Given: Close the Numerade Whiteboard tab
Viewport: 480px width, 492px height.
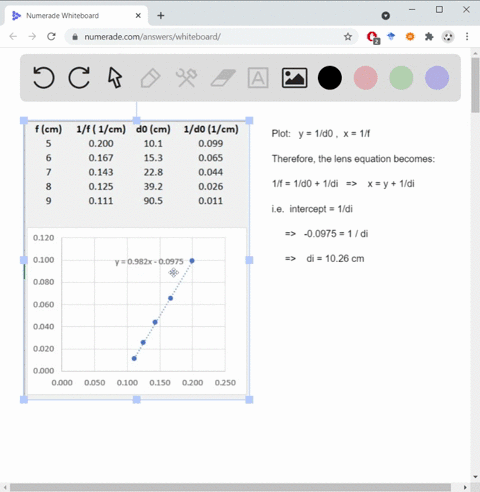Looking at the screenshot, I should 138,16.
